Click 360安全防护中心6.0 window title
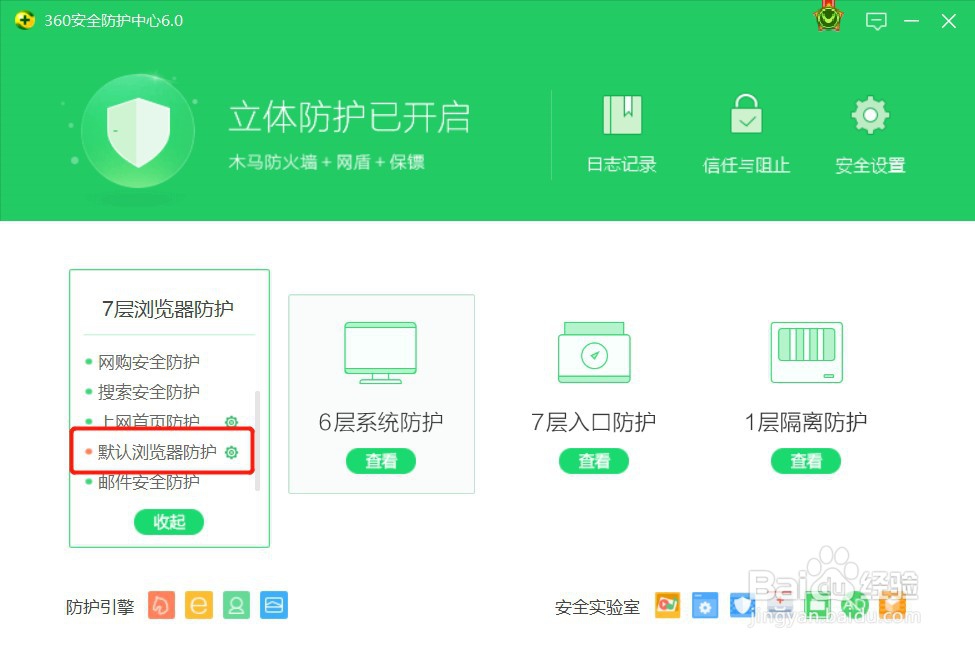975x650 pixels. [x=114, y=21]
